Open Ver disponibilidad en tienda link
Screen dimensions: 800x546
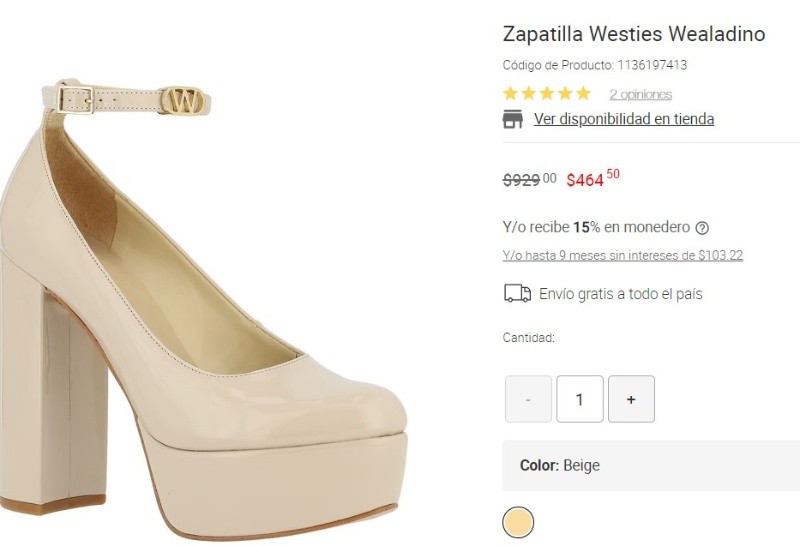coord(623,119)
